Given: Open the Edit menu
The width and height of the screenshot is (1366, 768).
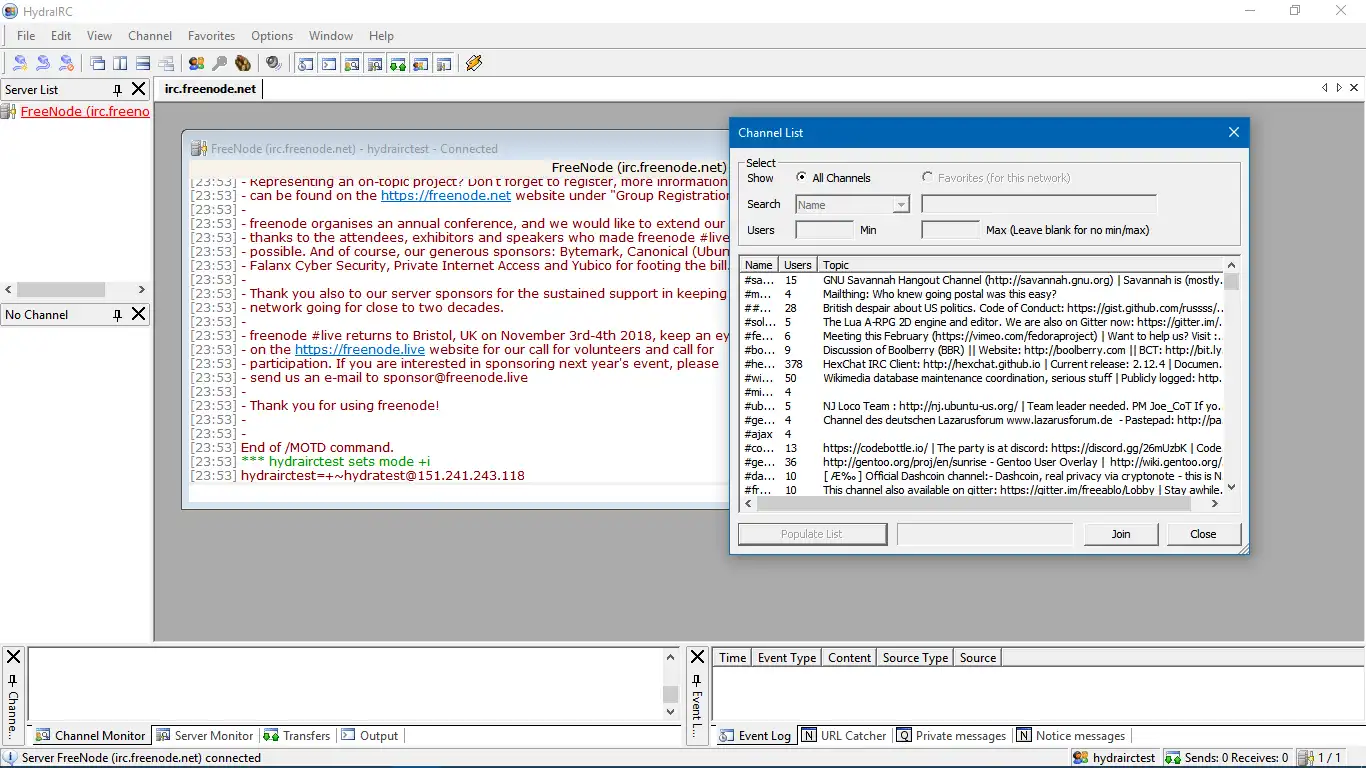Looking at the screenshot, I should pyautogui.click(x=61, y=35).
